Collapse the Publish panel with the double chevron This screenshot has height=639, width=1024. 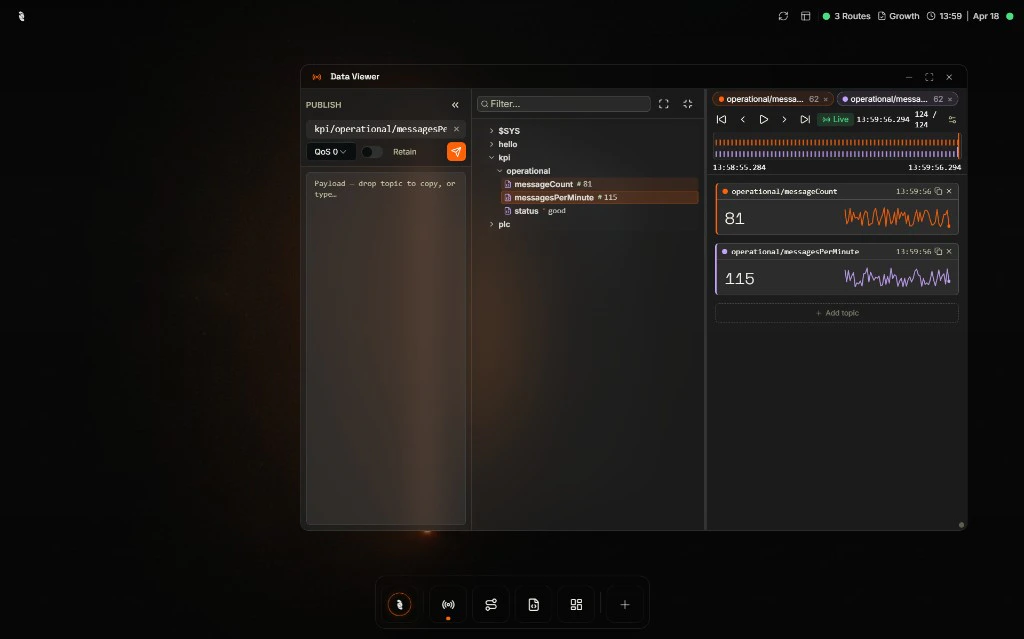click(x=455, y=105)
